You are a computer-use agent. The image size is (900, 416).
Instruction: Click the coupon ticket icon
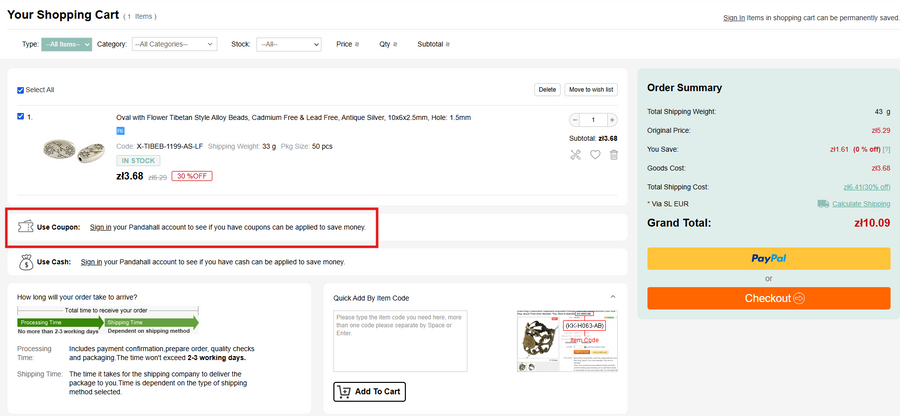(27, 227)
